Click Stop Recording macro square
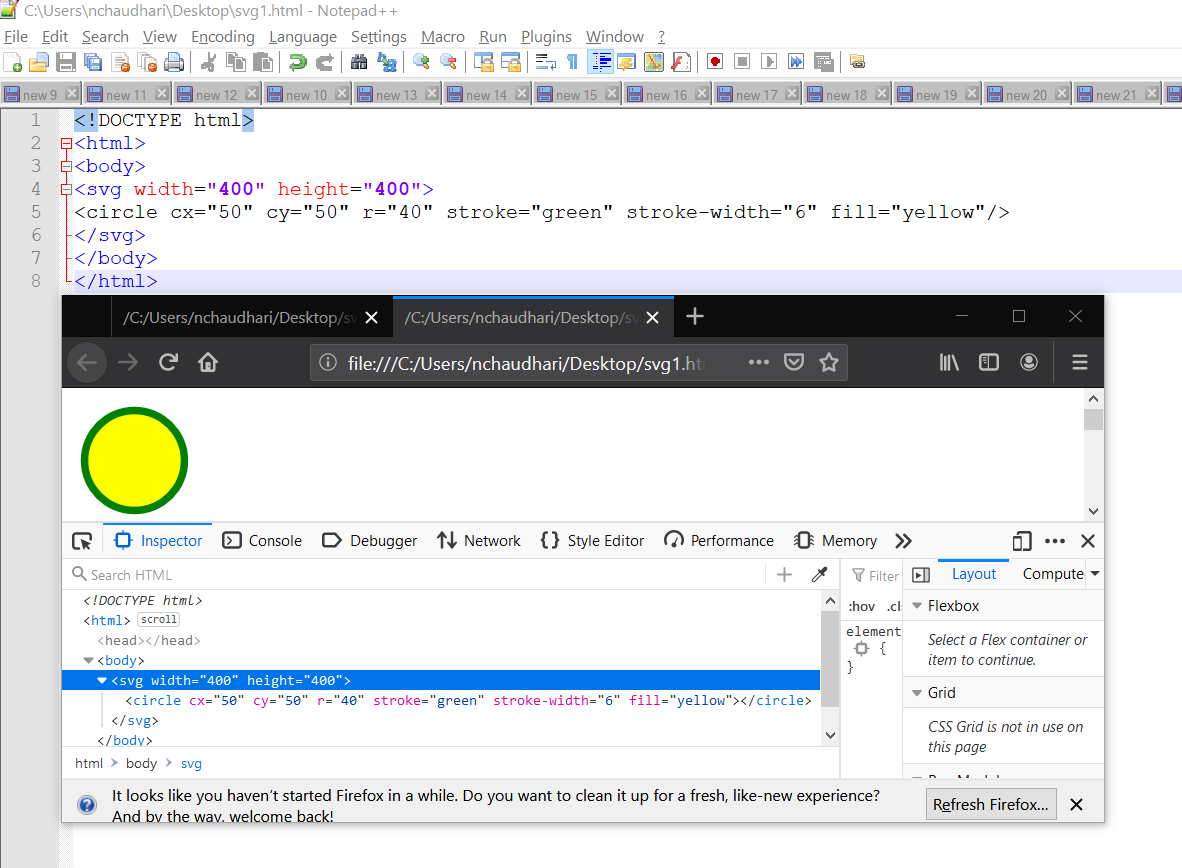 (x=743, y=62)
